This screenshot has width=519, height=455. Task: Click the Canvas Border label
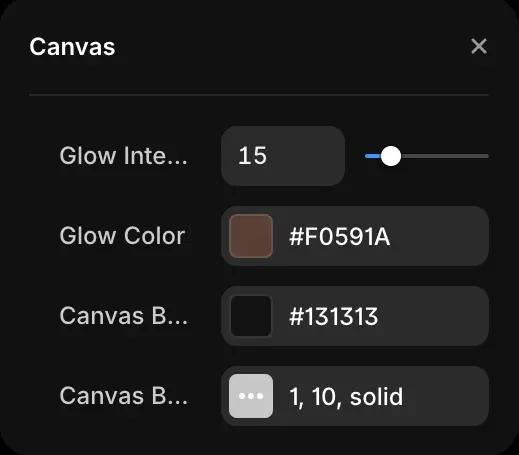coord(123,396)
